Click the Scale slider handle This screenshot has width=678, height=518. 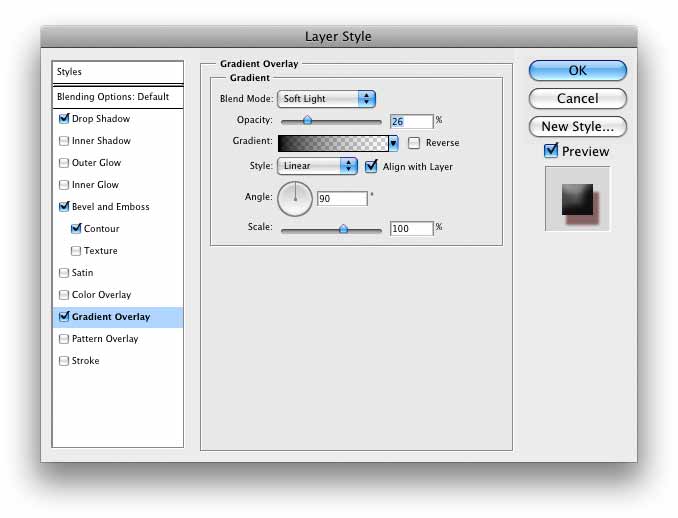click(343, 229)
